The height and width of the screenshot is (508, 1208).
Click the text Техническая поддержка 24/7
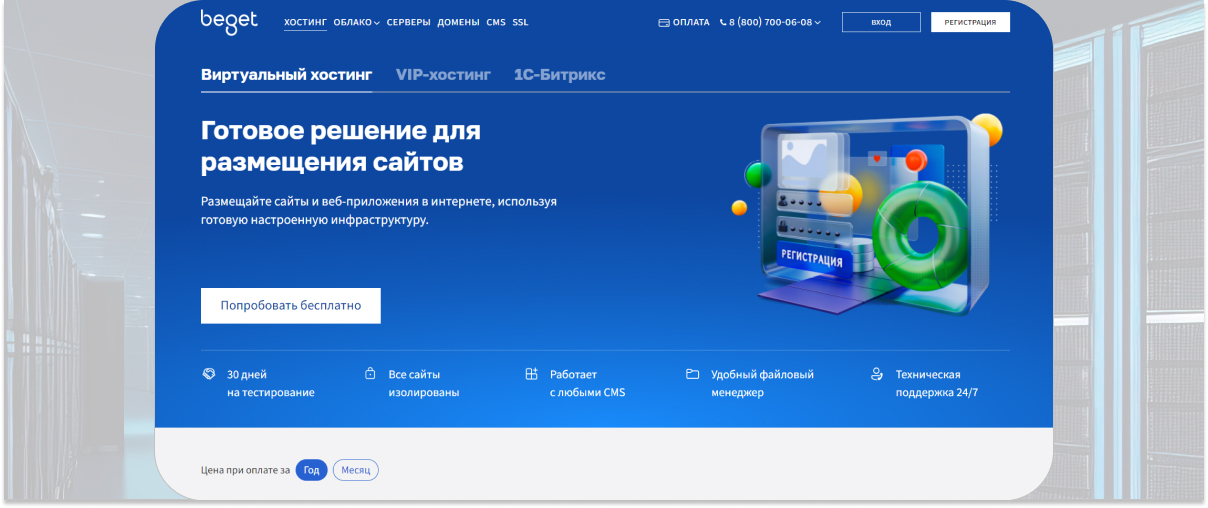tap(937, 383)
